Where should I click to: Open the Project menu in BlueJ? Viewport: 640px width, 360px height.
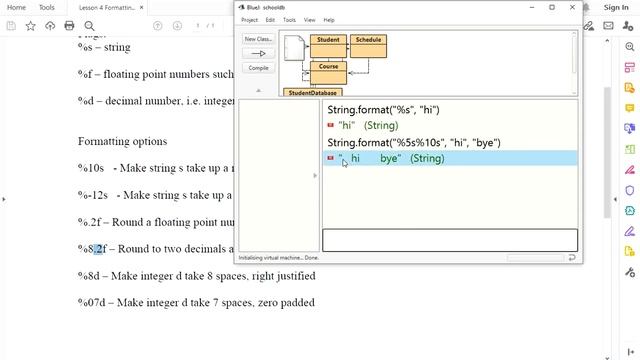(249, 20)
